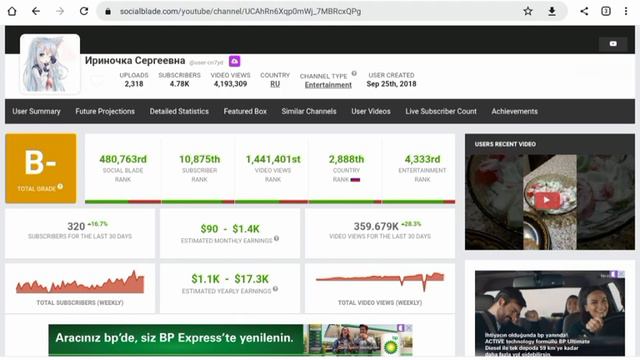The width and height of the screenshot is (640, 360).
Task: Click the 10,875th subscriber rank
Action: (x=200, y=159)
